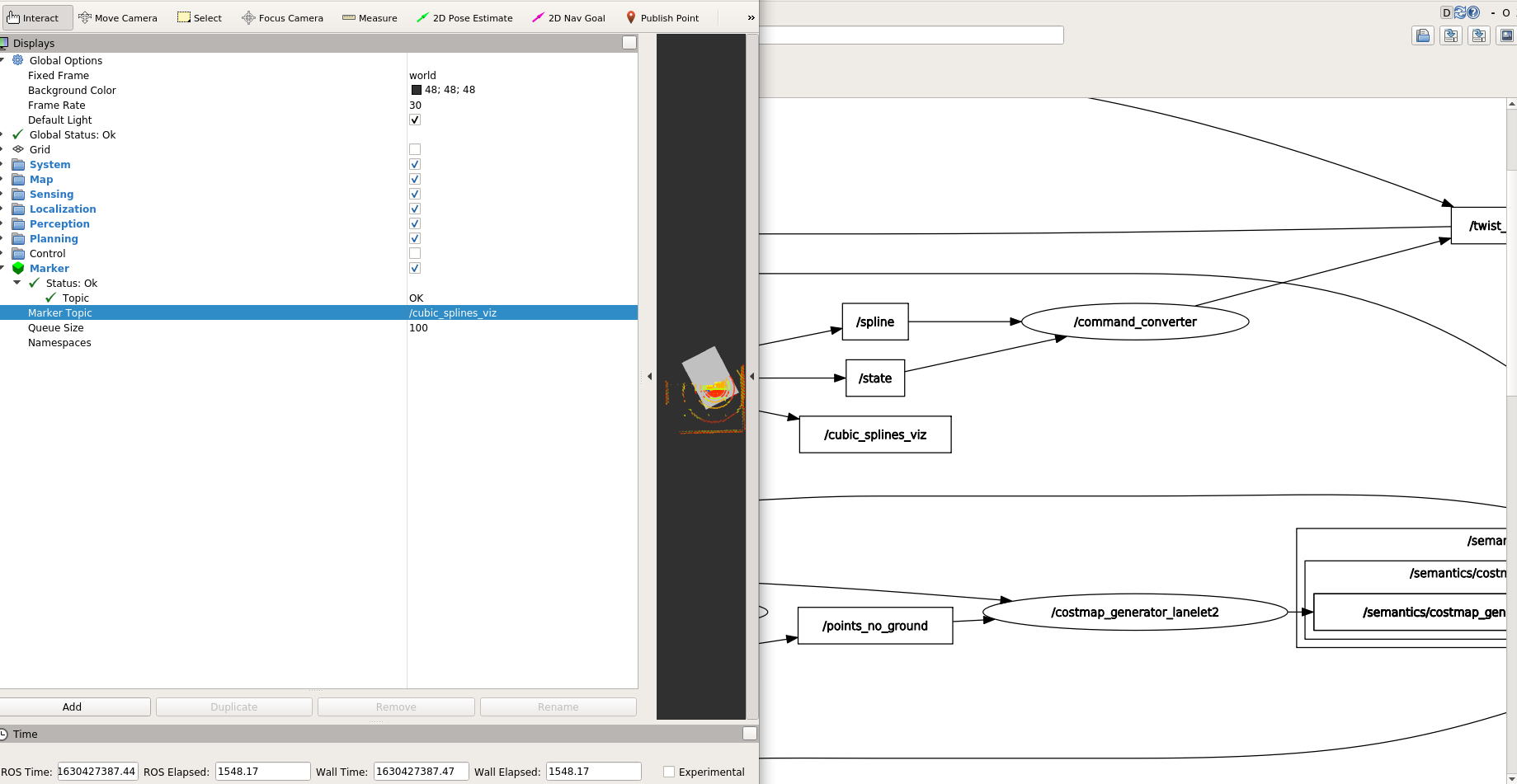The image size is (1517, 784).
Task: Collapse the Displays panel
Action: point(629,42)
